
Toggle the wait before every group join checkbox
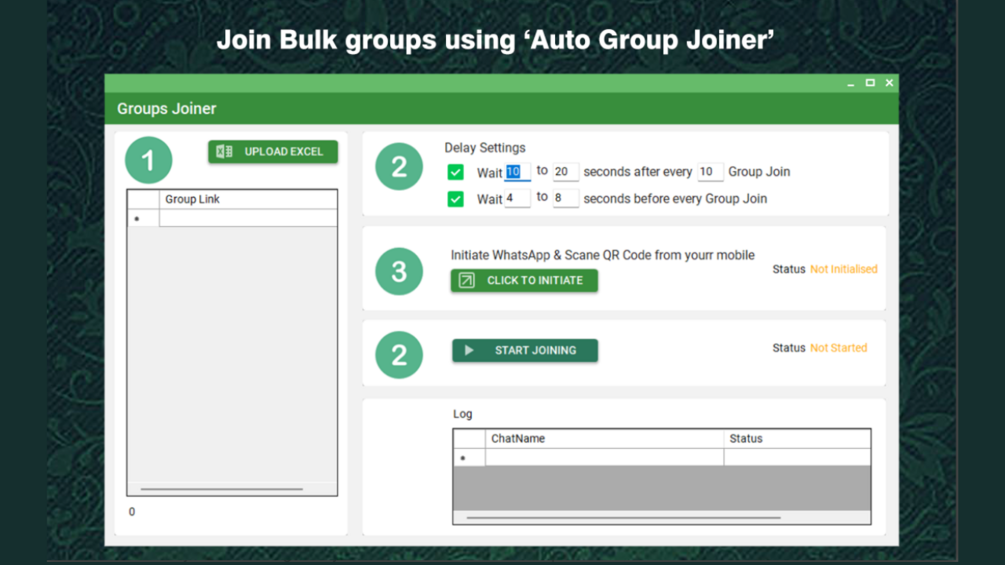click(x=456, y=199)
